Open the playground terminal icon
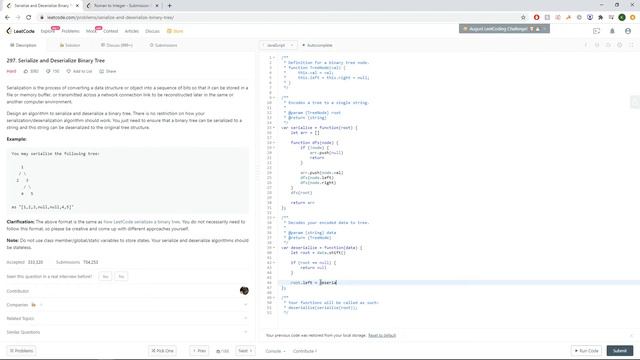This screenshot has height=360, width=640. pyautogui.click(x=596, y=31)
